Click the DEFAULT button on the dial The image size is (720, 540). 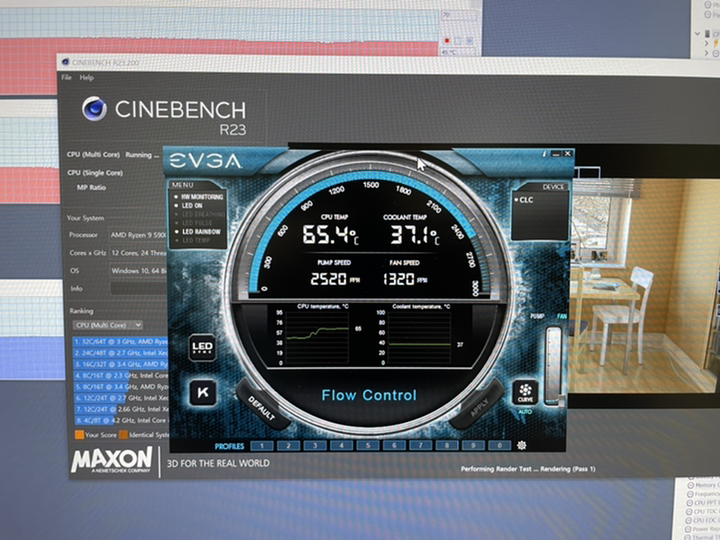pos(261,407)
